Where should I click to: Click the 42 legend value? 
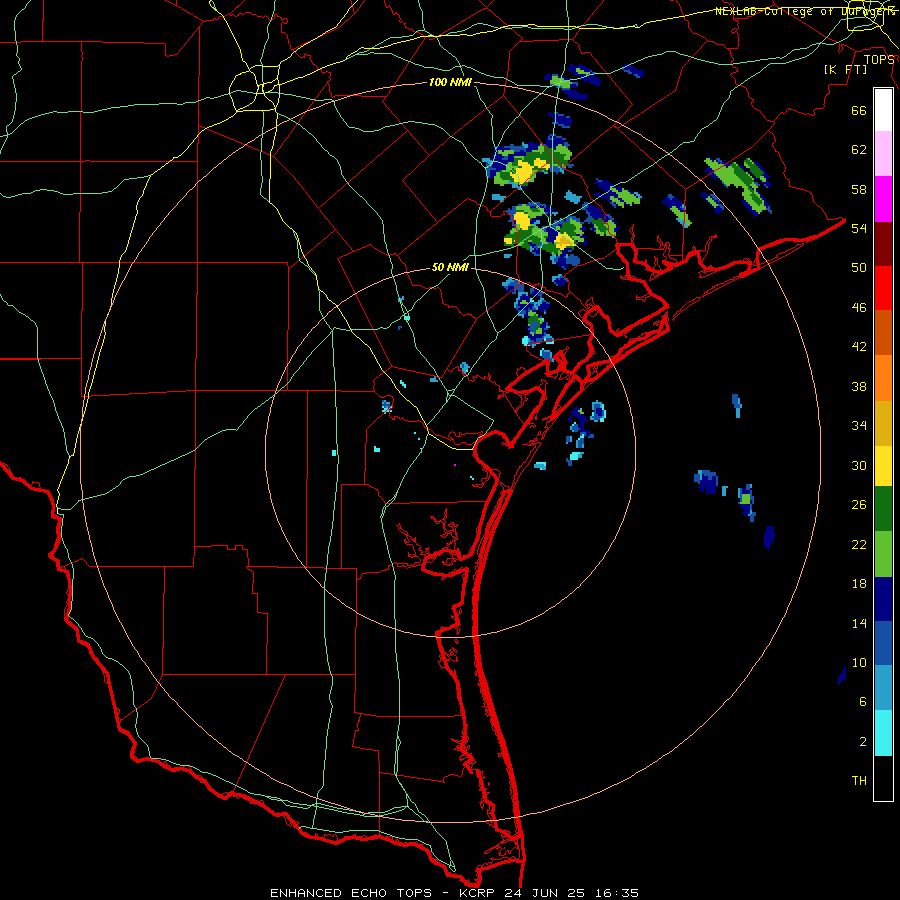tap(859, 347)
